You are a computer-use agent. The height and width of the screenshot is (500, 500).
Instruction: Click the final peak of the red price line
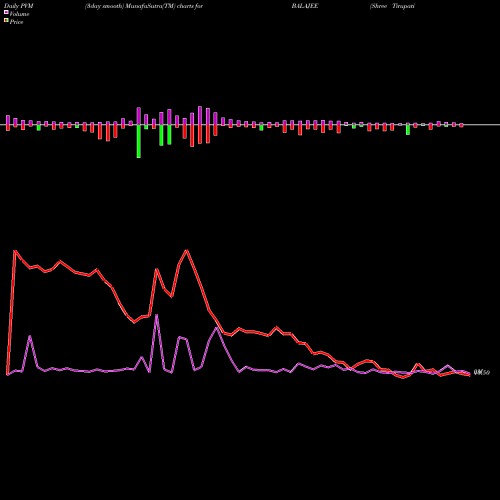pyautogui.click(x=418, y=364)
